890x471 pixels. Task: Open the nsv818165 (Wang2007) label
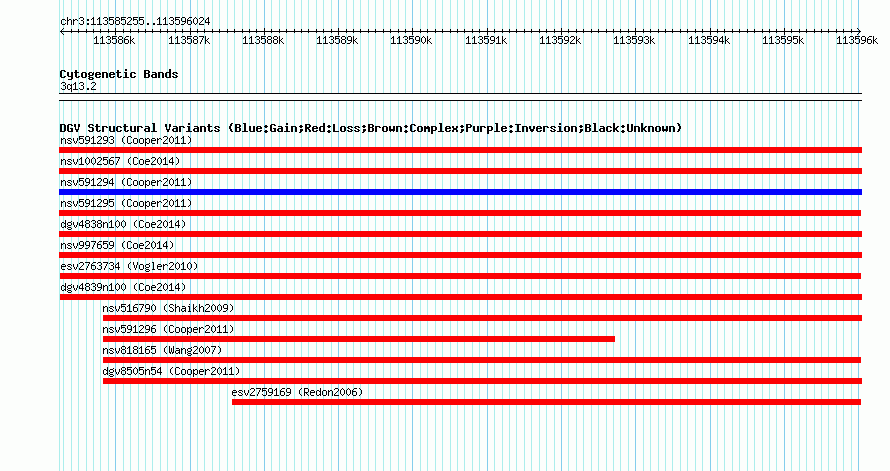coord(162,350)
